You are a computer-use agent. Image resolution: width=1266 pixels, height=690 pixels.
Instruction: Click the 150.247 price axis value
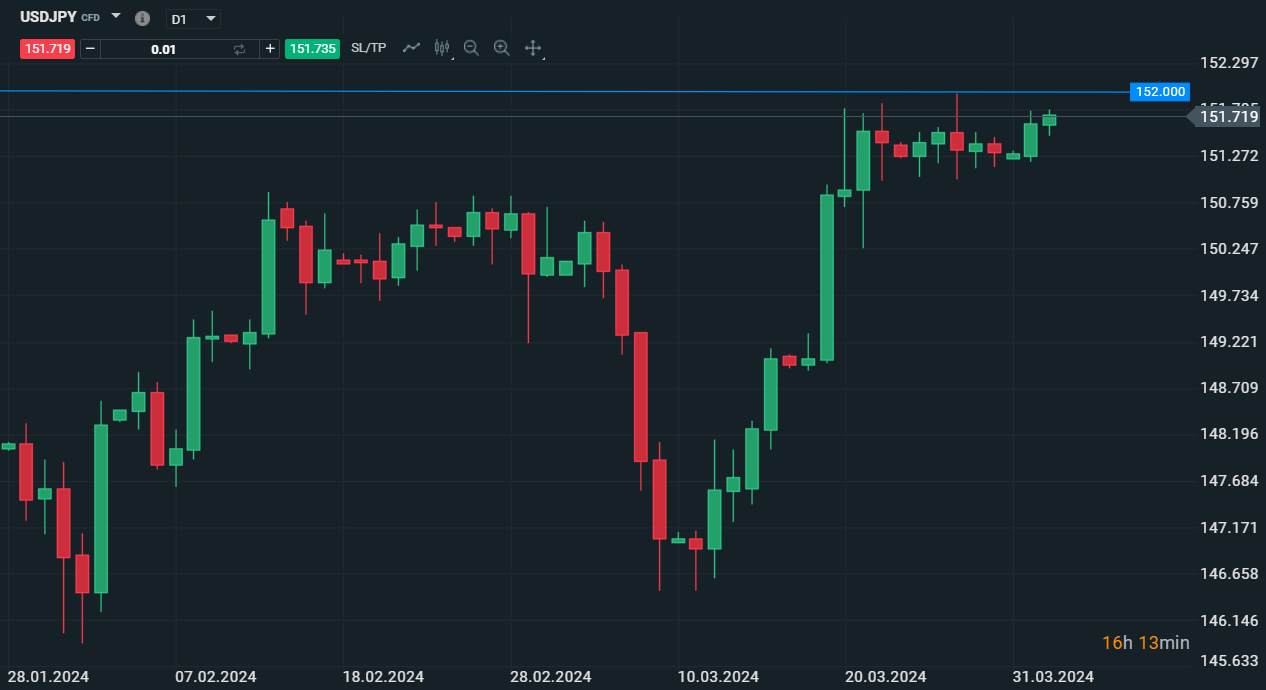pyautogui.click(x=1229, y=249)
